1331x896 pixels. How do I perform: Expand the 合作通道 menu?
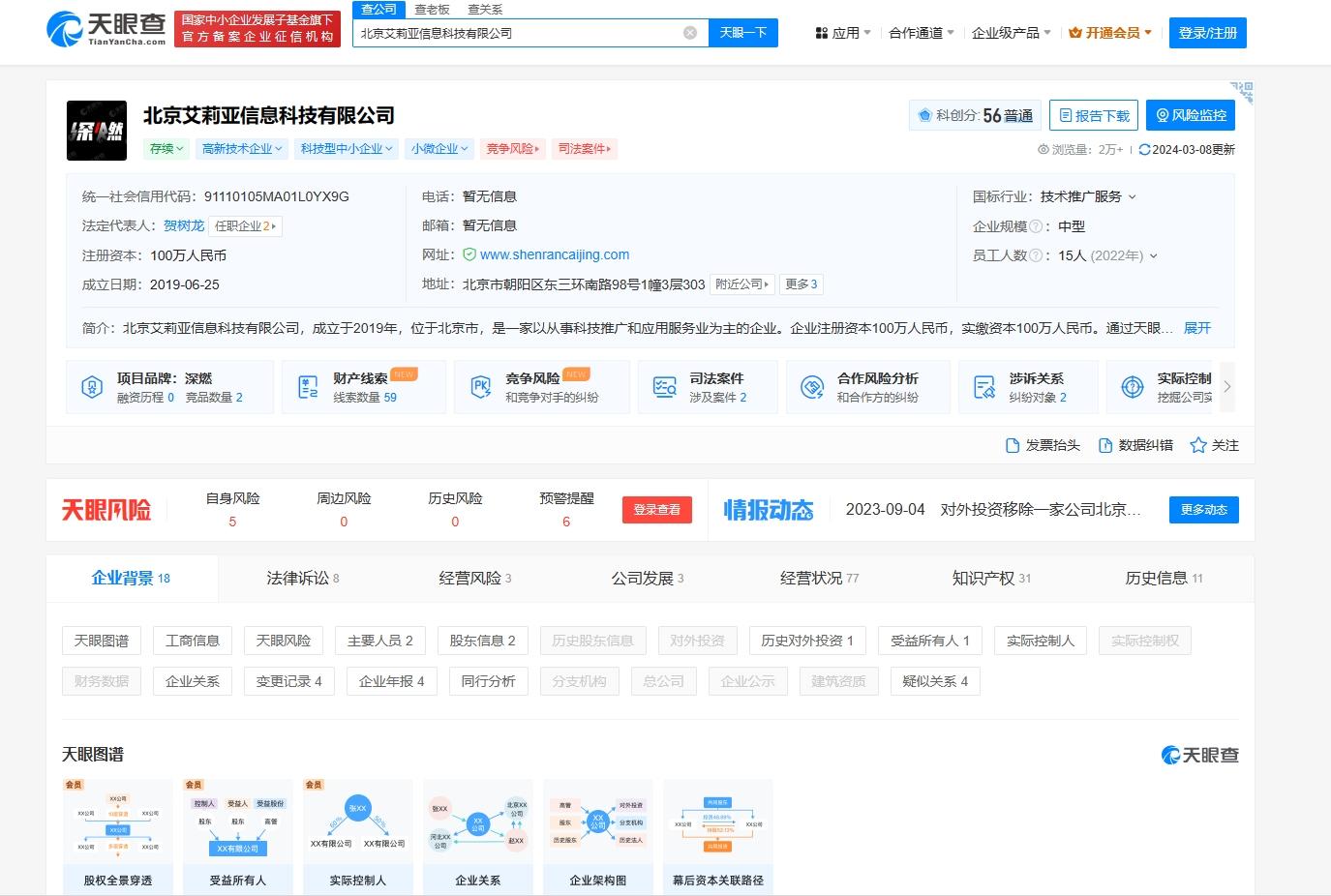922,33
